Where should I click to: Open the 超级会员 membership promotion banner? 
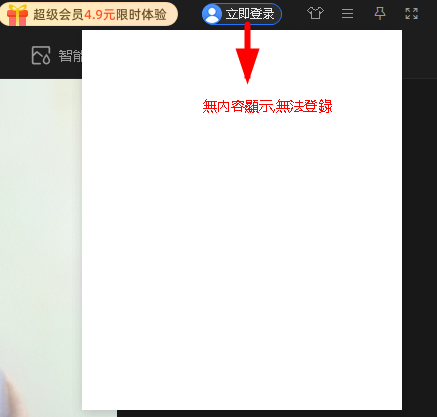[x=89, y=14]
